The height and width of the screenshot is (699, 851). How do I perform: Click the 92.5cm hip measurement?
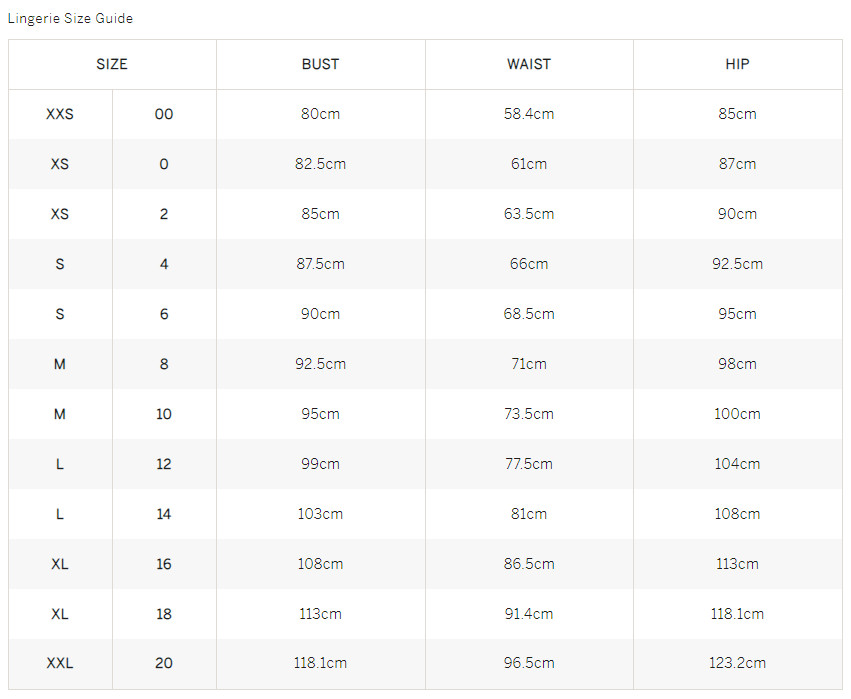[737, 264]
